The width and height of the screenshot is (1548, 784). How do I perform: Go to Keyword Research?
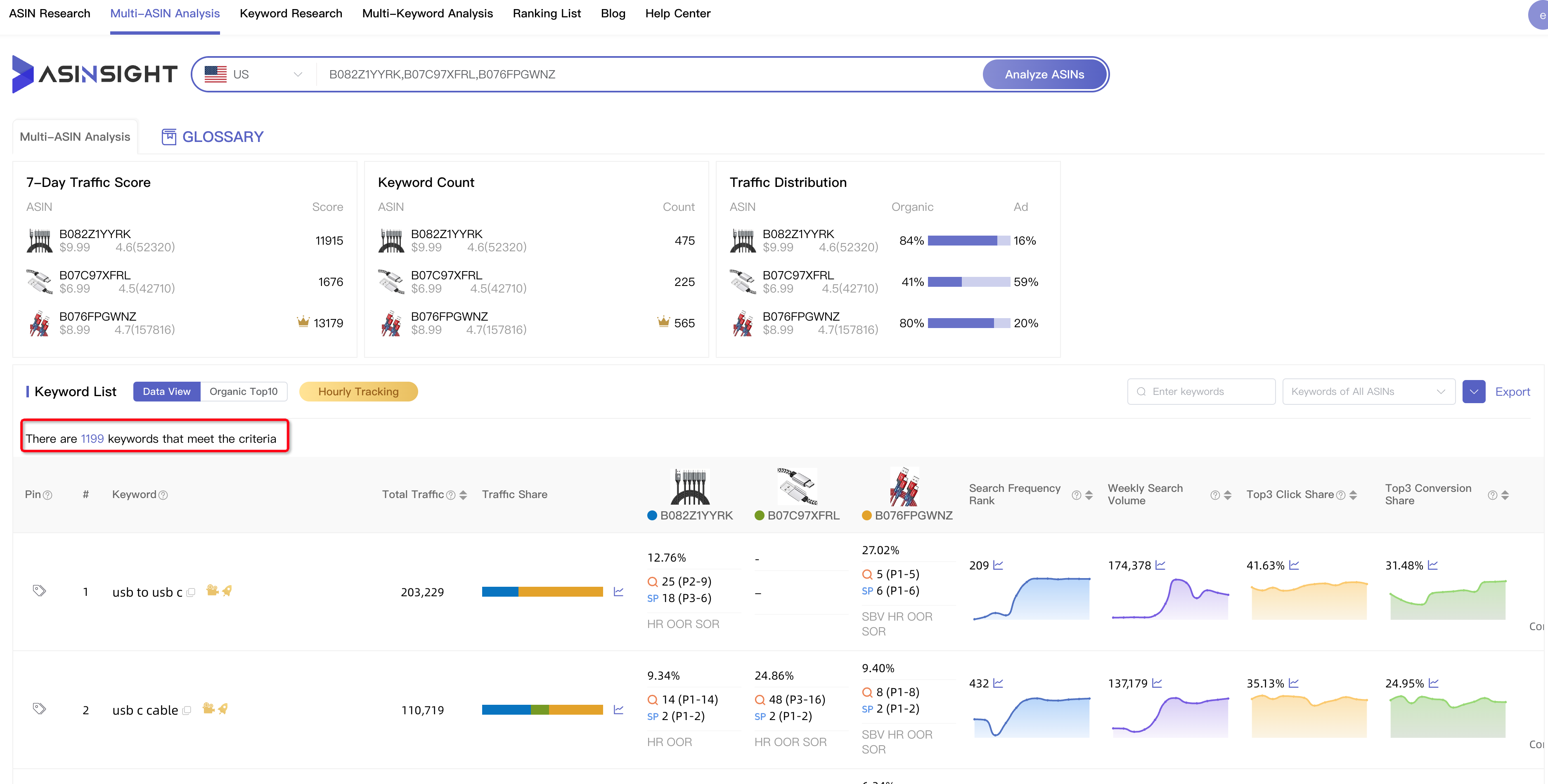[x=291, y=13]
